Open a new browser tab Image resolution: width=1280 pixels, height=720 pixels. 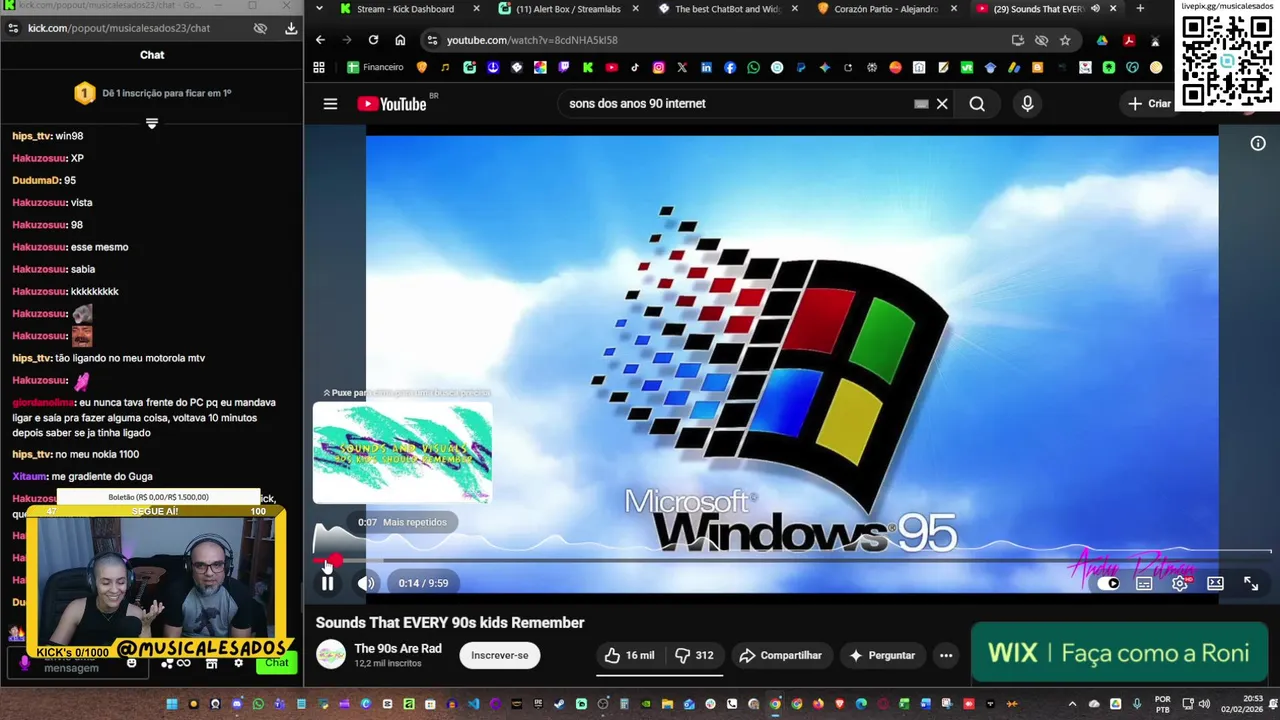tap(1140, 9)
